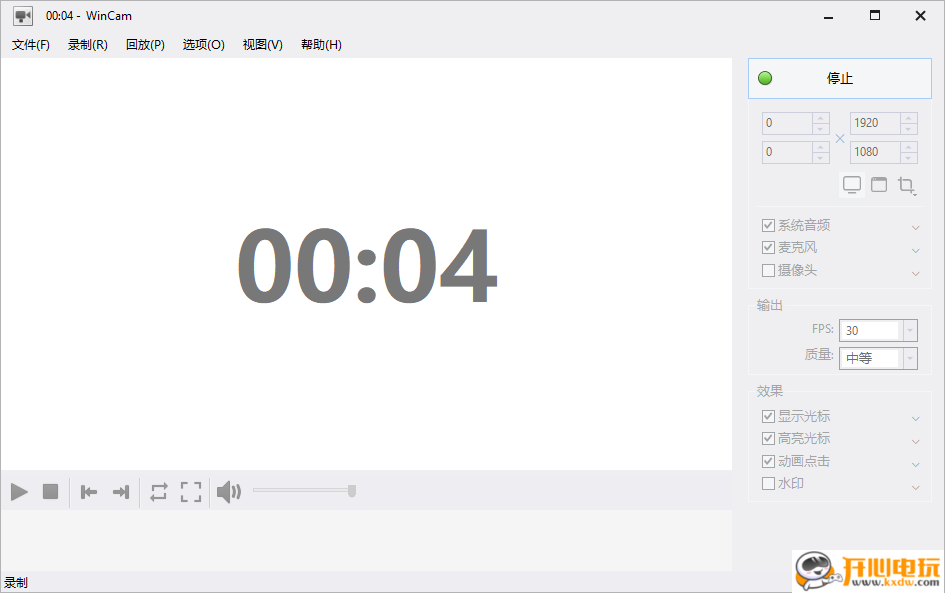Select the full screen capture mode icon
The width and height of the screenshot is (945, 593).
pos(851,184)
